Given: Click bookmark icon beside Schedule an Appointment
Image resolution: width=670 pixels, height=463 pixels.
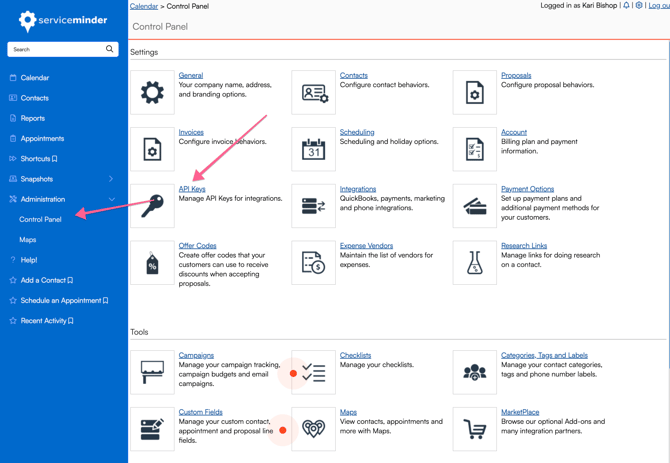Looking at the screenshot, I should click(x=105, y=301).
